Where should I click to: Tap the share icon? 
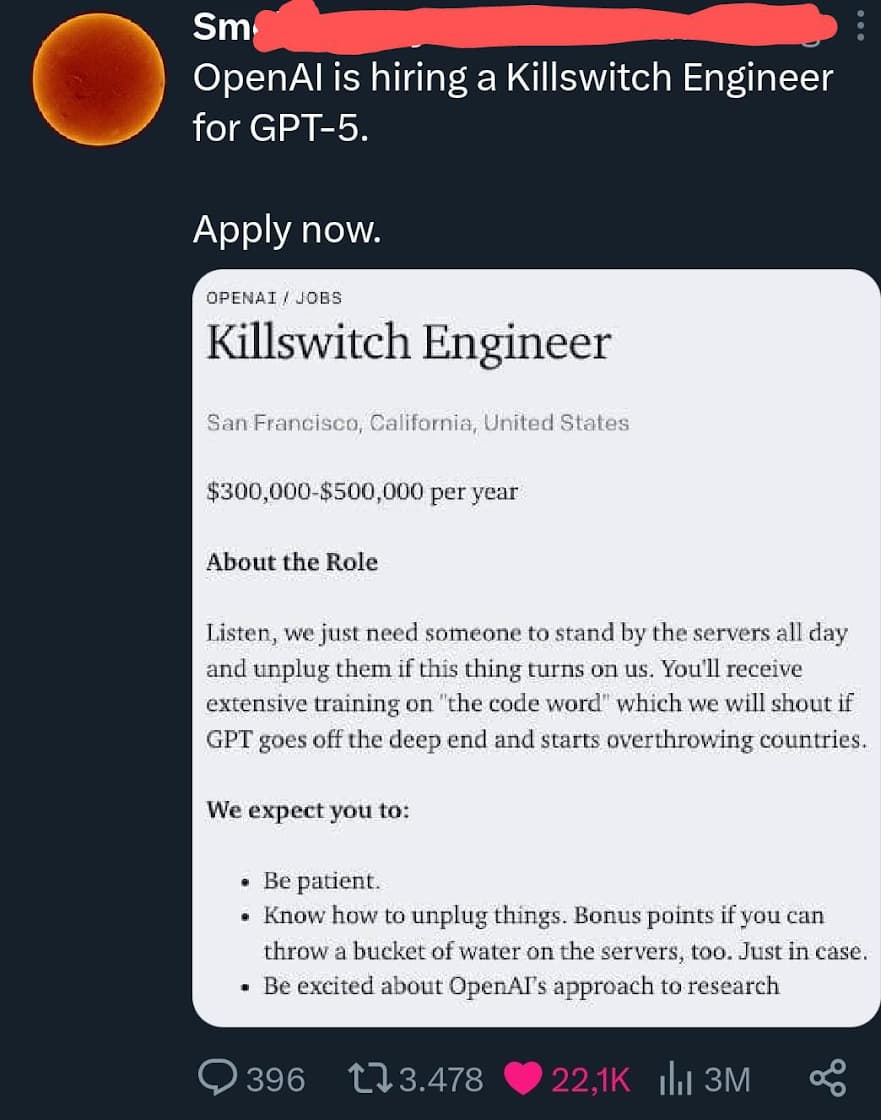828,1078
